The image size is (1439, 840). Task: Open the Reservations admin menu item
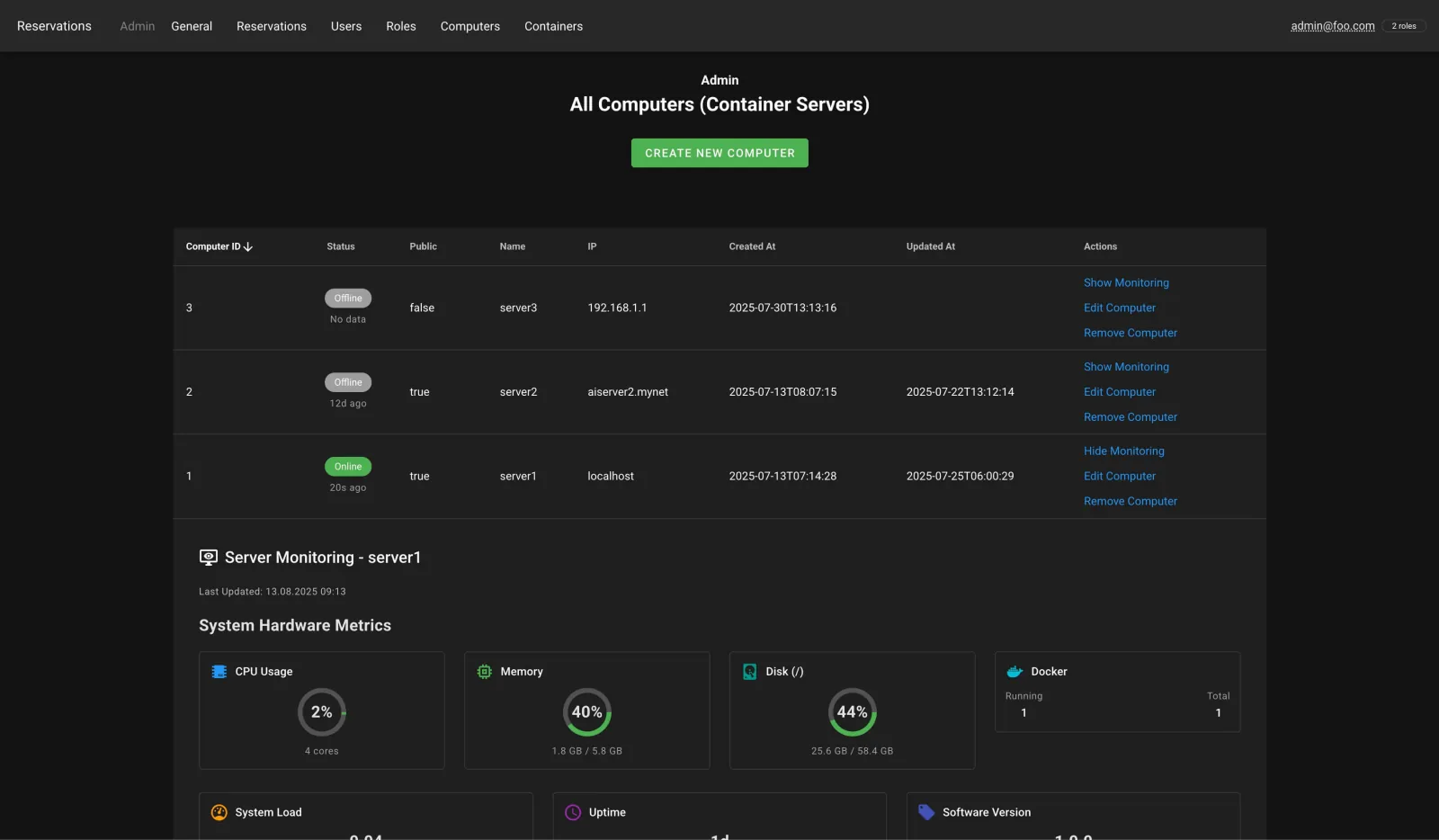pyautogui.click(x=272, y=26)
